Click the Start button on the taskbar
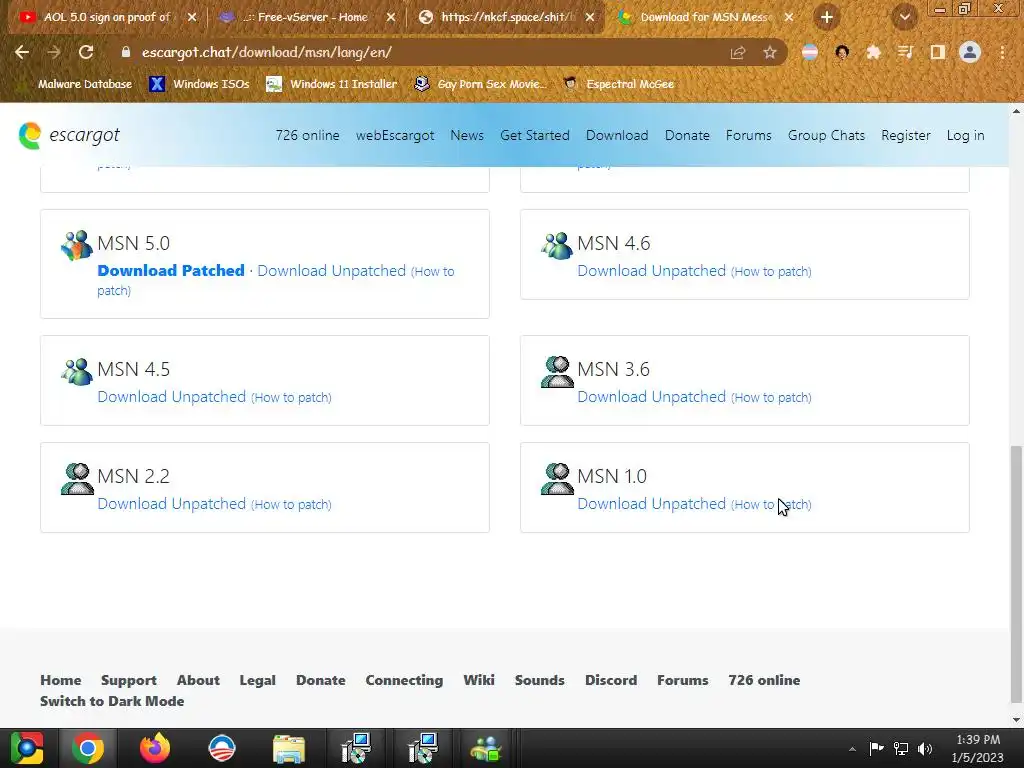 (27, 748)
